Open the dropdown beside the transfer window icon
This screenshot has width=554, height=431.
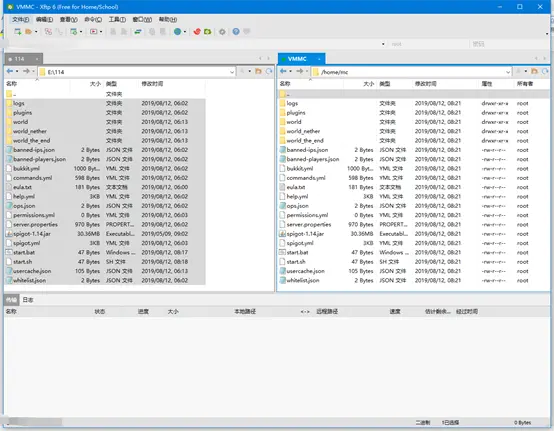(x=81, y=32)
